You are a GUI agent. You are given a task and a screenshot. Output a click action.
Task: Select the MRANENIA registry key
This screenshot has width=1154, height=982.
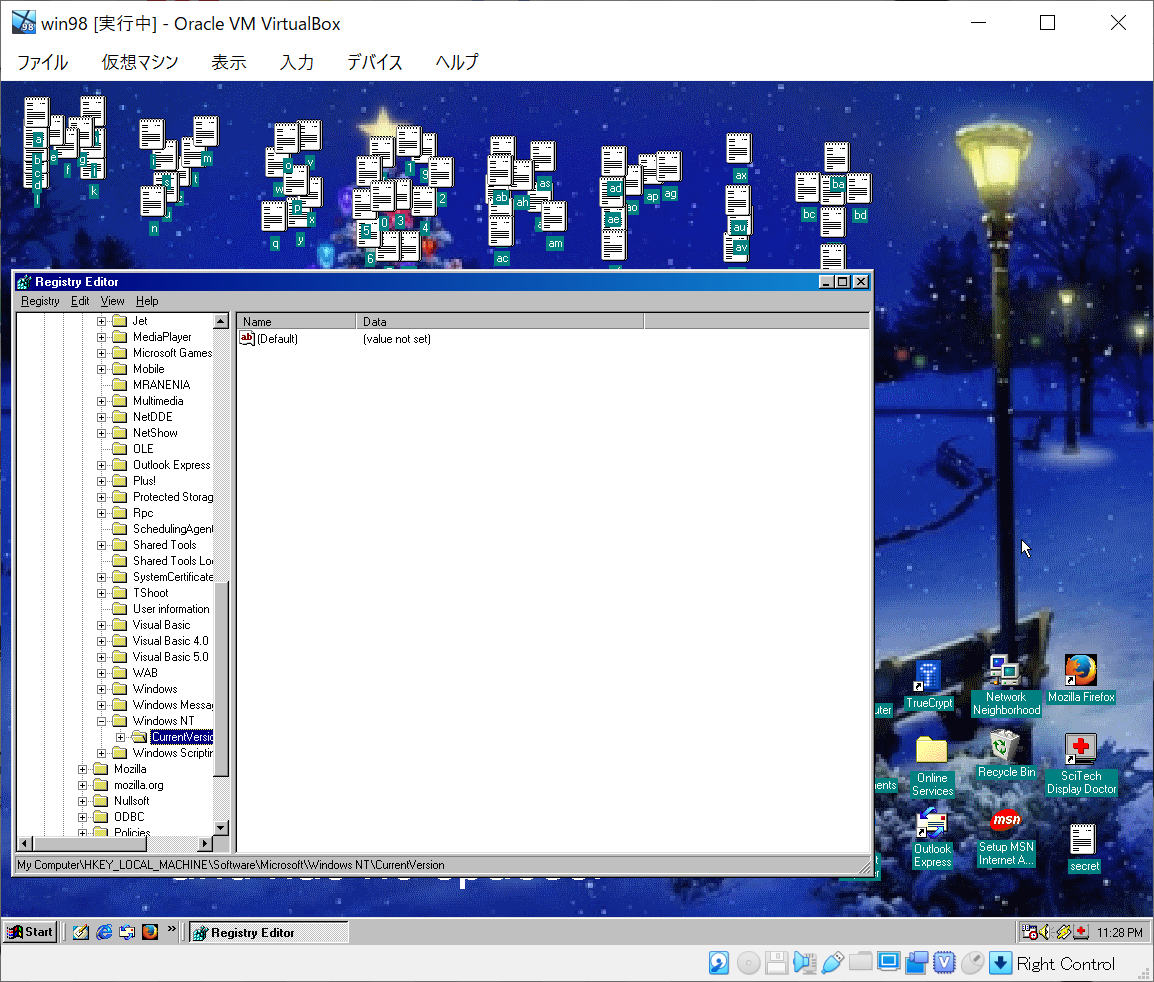(x=161, y=385)
